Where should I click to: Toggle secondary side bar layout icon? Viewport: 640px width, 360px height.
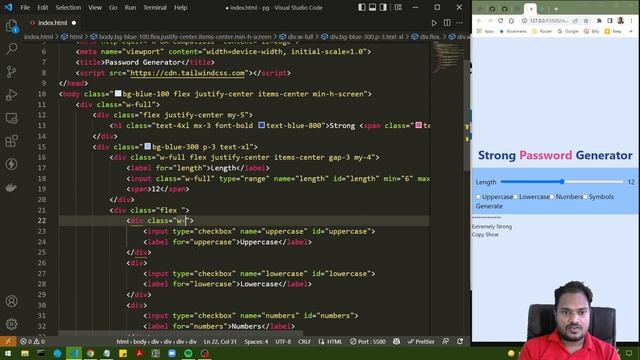point(383,7)
